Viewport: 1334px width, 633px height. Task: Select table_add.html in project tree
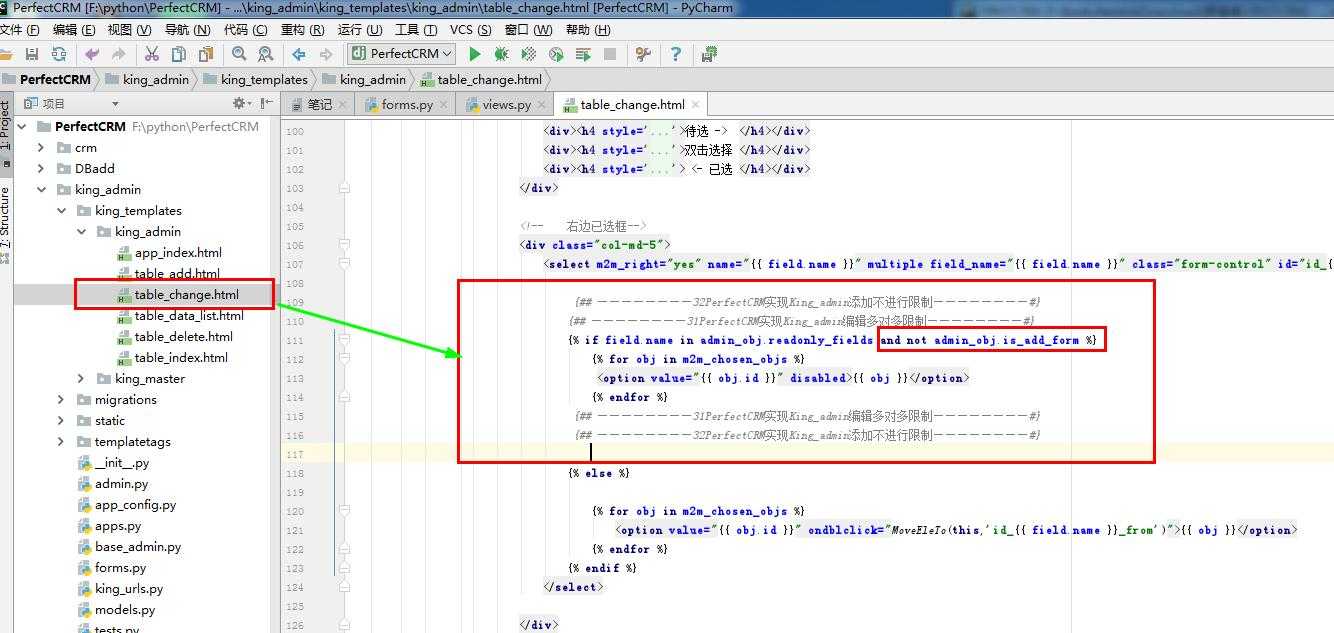(177, 274)
